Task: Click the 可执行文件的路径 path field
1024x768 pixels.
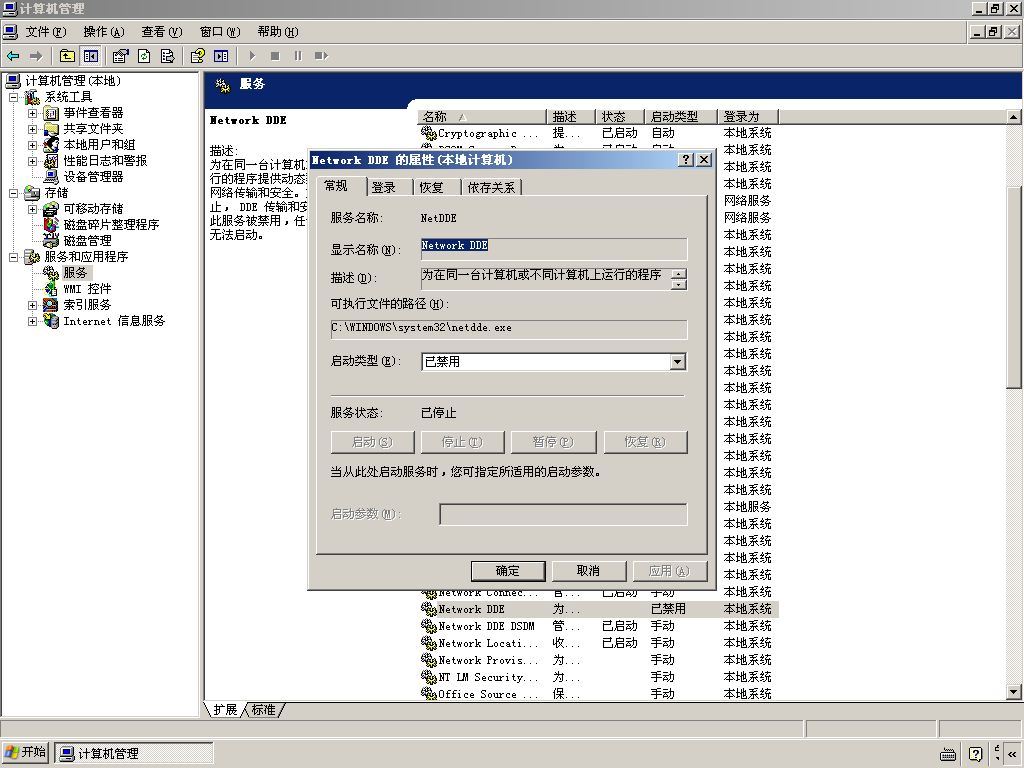Action: coord(509,328)
